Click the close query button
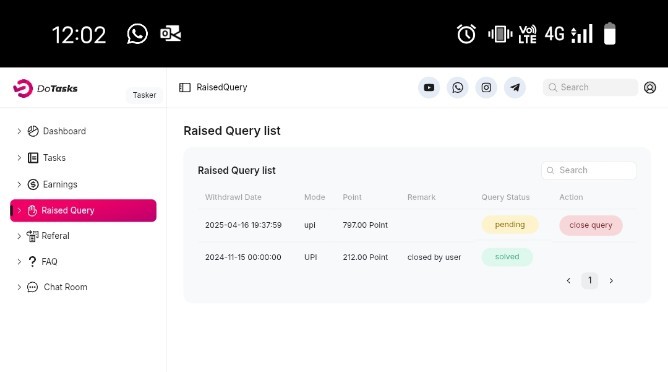Image resolution: width=668 pixels, height=372 pixels. pyautogui.click(x=591, y=225)
